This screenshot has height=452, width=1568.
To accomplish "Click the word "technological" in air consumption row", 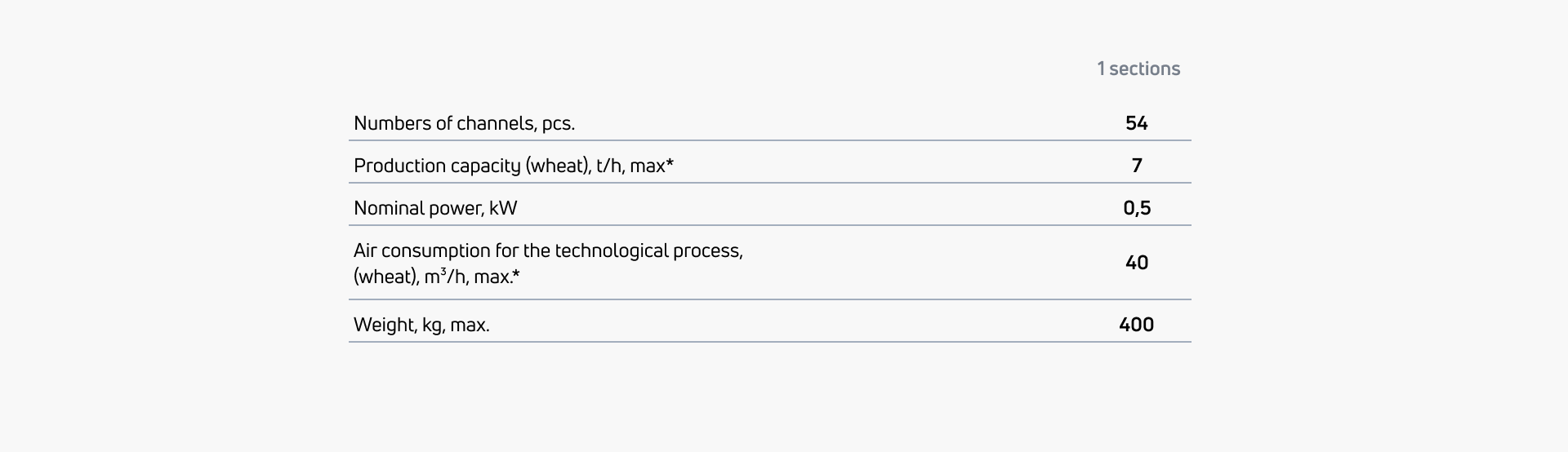I will pos(612,250).
